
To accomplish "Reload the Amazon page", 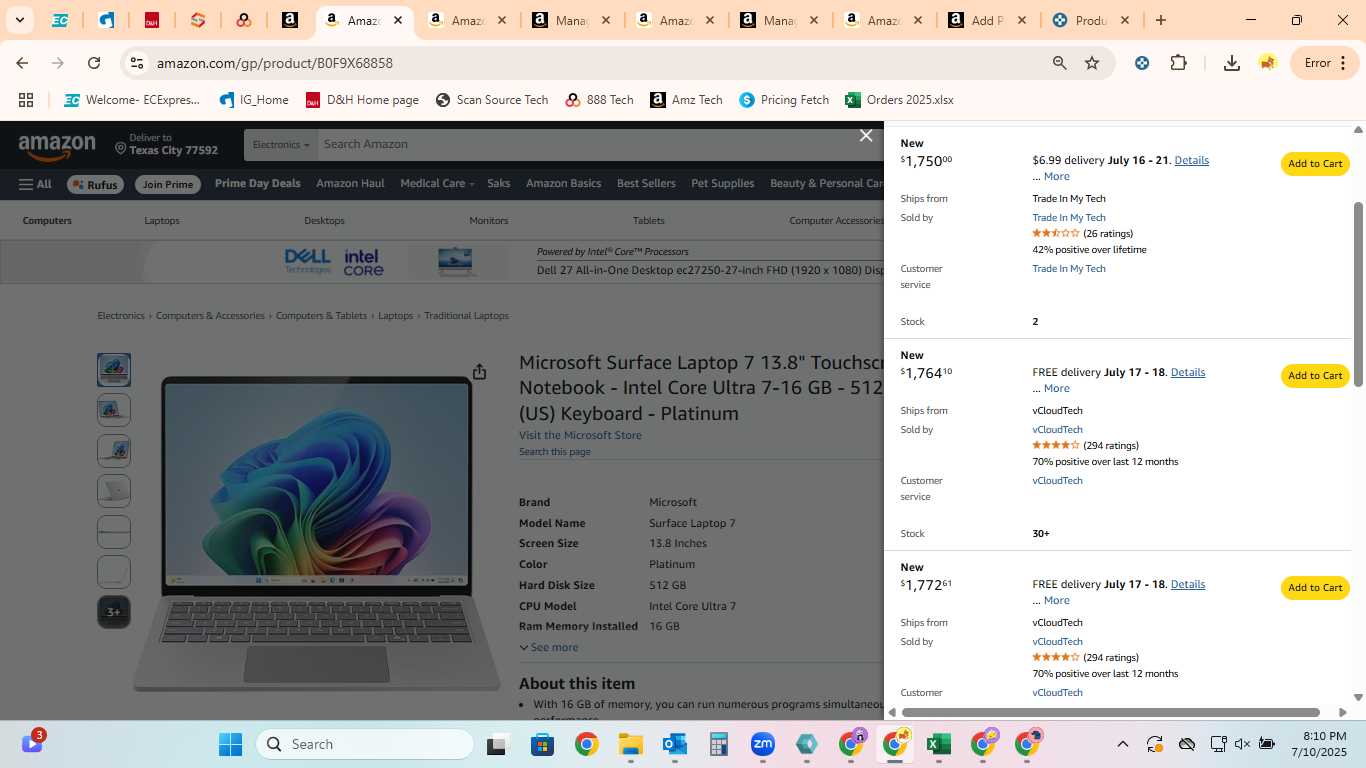I will (x=94, y=63).
